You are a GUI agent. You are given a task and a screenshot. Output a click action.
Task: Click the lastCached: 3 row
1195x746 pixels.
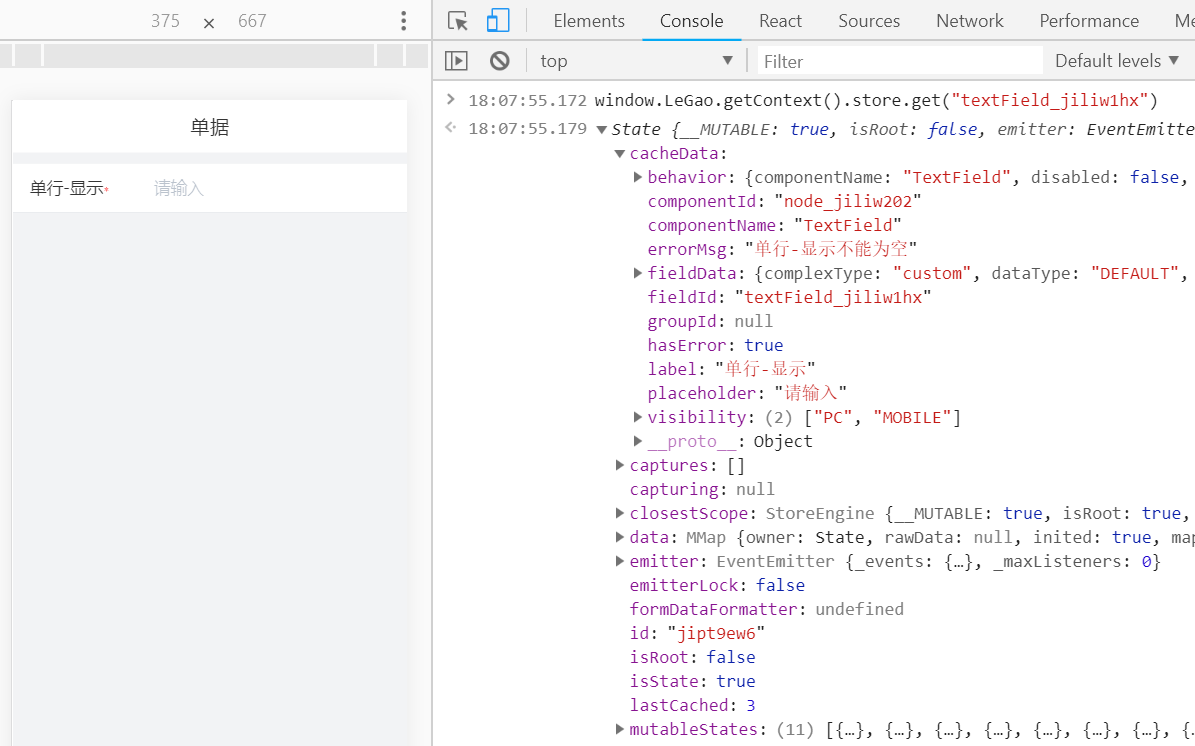(x=692, y=705)
